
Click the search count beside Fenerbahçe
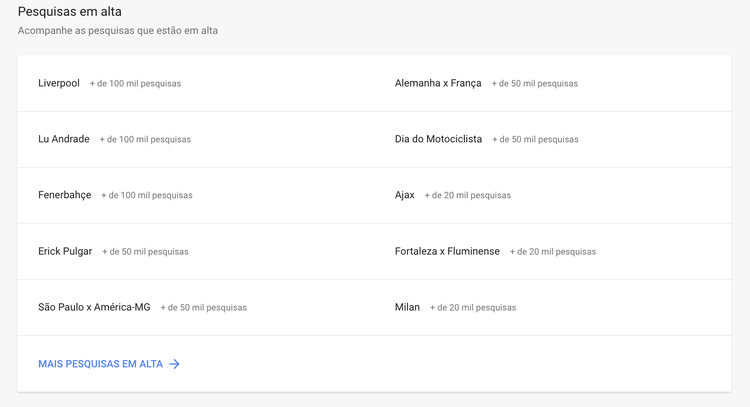pos(147,196)
